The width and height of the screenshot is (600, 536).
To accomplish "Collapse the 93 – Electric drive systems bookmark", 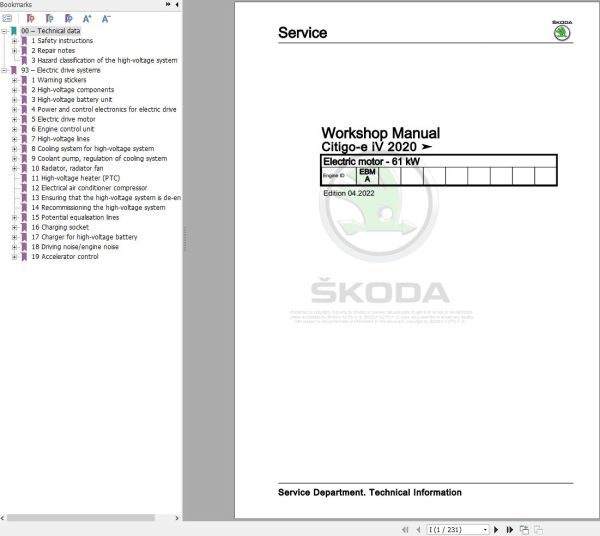I will pyautogui.click(x=4, y=70).
